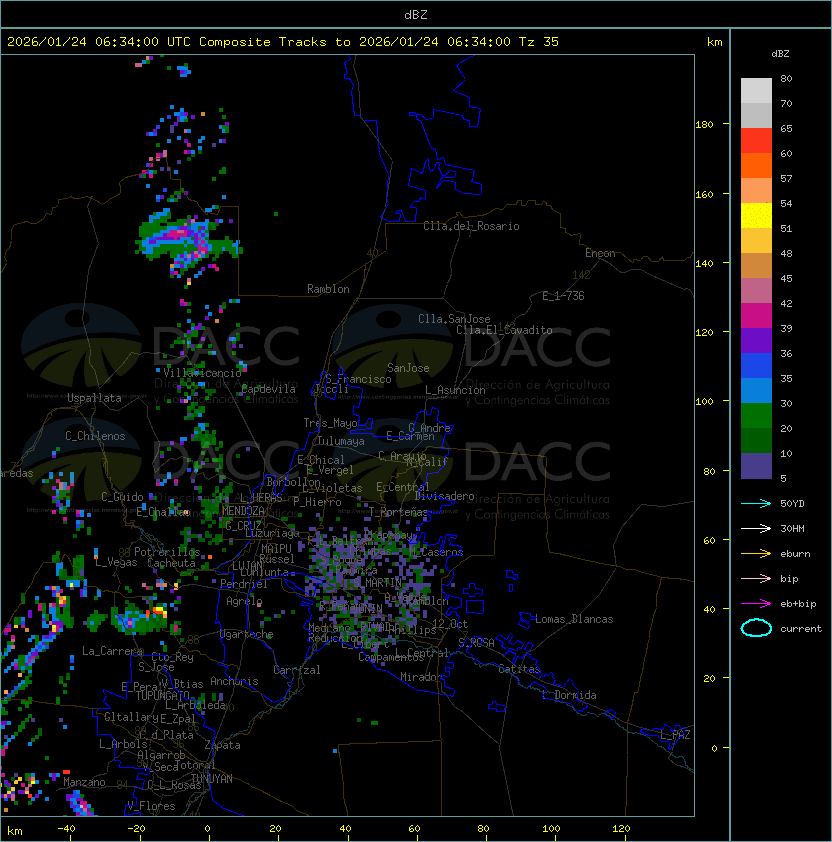832x842 pixels.
Task: Click the dBZ title at top
Action: coord(416,15)
